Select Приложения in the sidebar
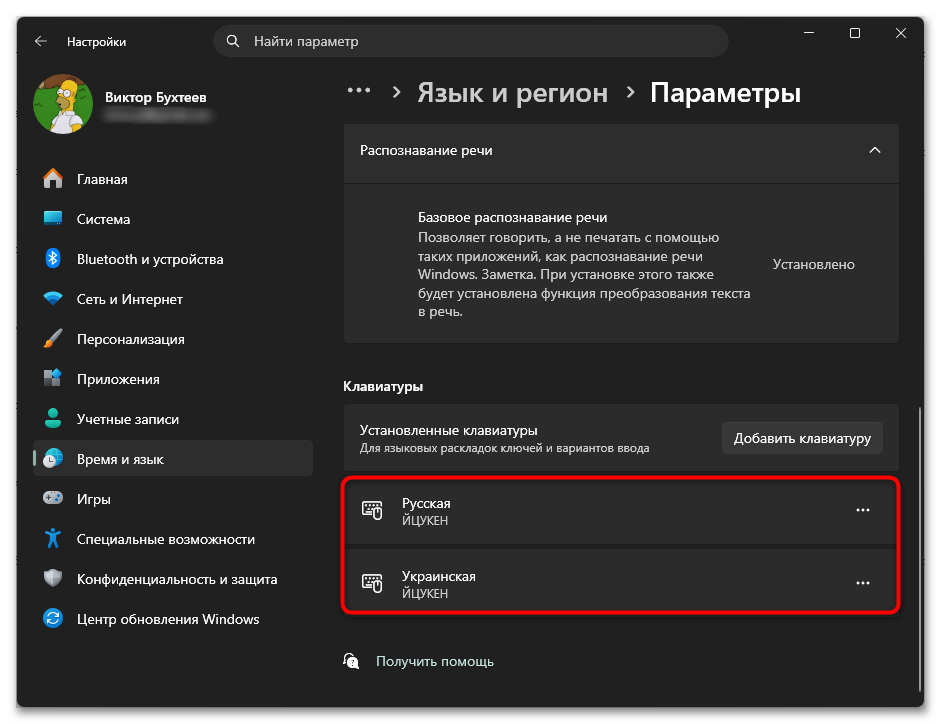Viewport: 941px width, 724px height. coord(173,378)
